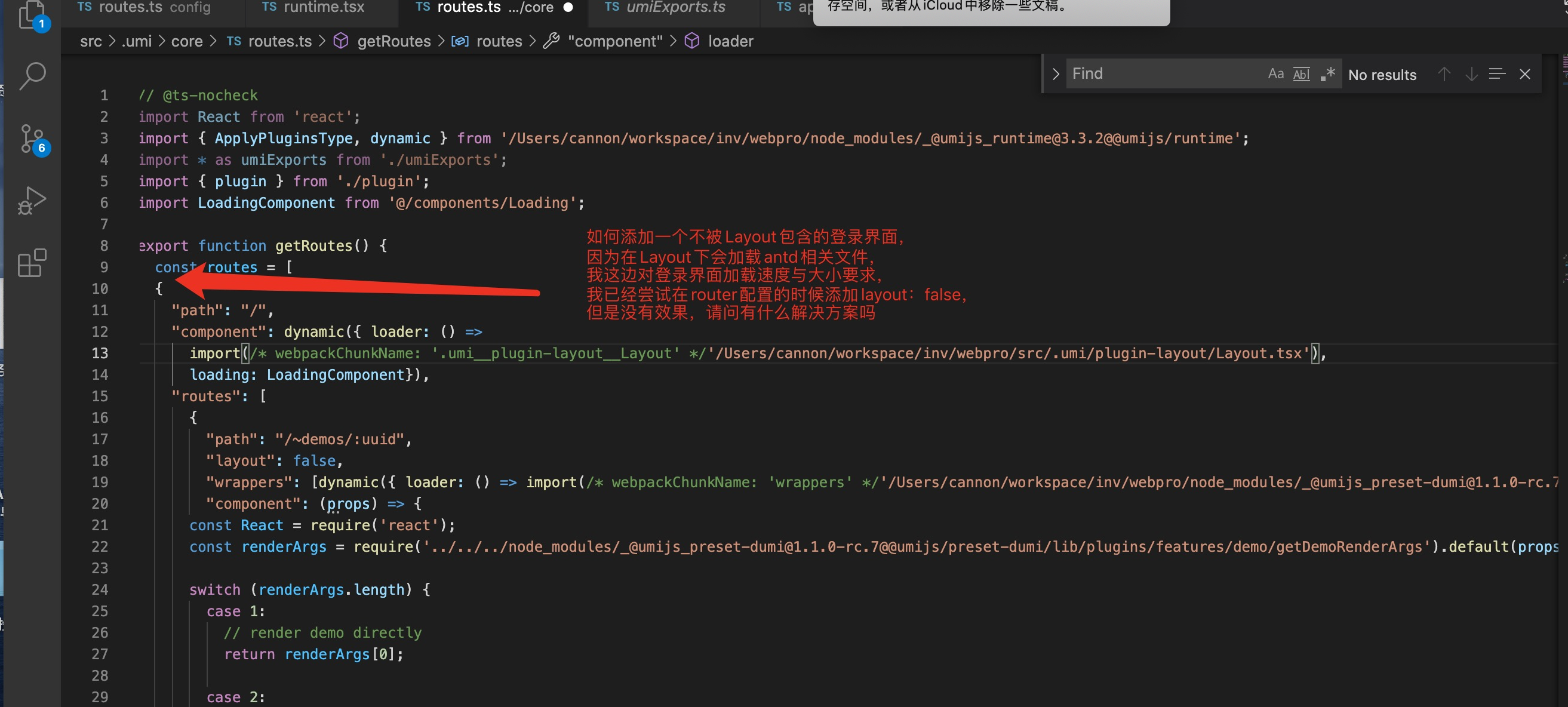Open the Explorer view in the activity bar
The width and height of the screenshot is (1568, 707).
pos(31,17)
